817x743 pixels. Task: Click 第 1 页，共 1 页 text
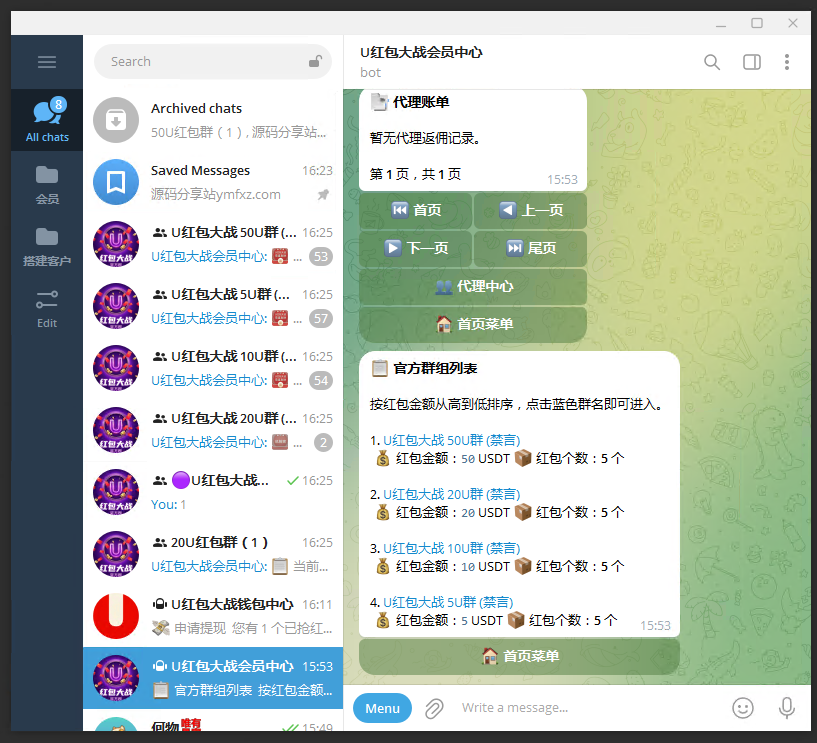[x=415, y=174]
